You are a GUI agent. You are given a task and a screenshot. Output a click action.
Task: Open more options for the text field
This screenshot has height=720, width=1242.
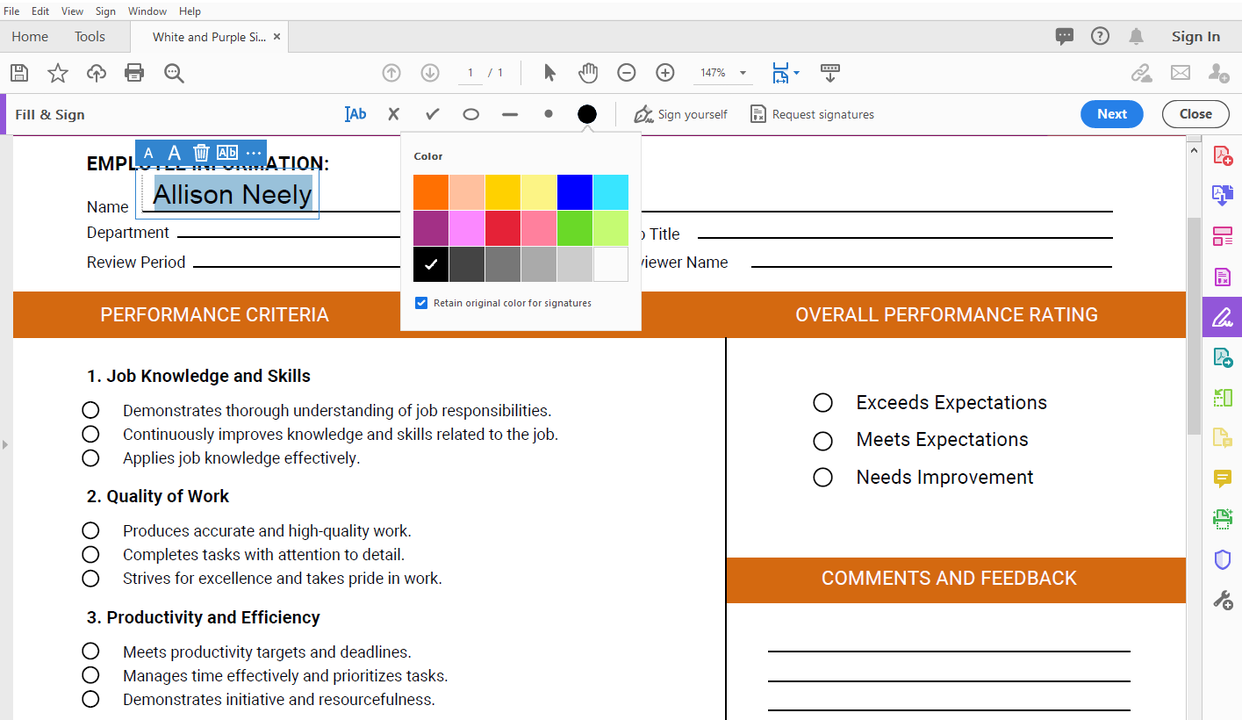tap(253, 152)
